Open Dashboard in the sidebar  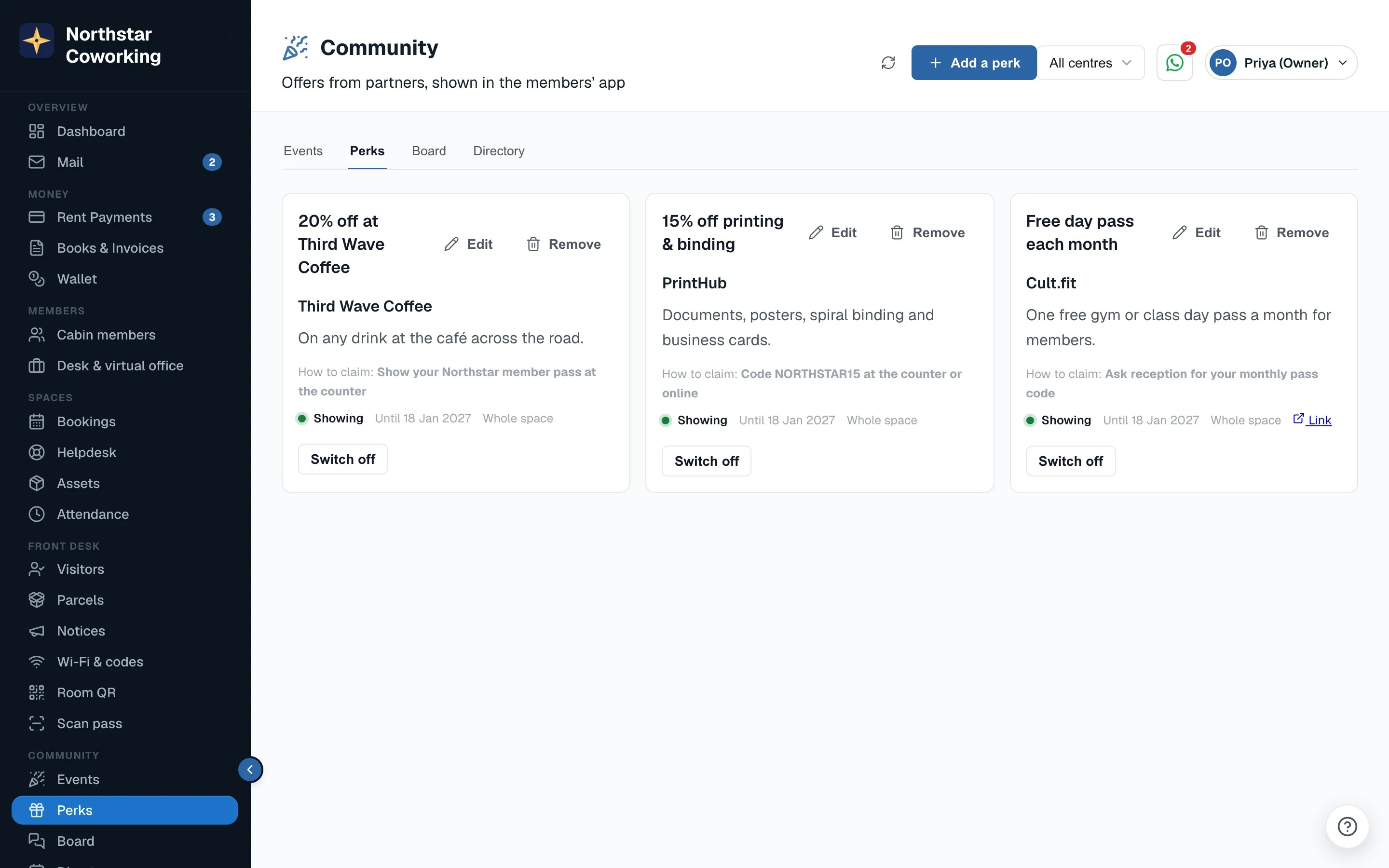pyautogui.click(x=124, y=132)
